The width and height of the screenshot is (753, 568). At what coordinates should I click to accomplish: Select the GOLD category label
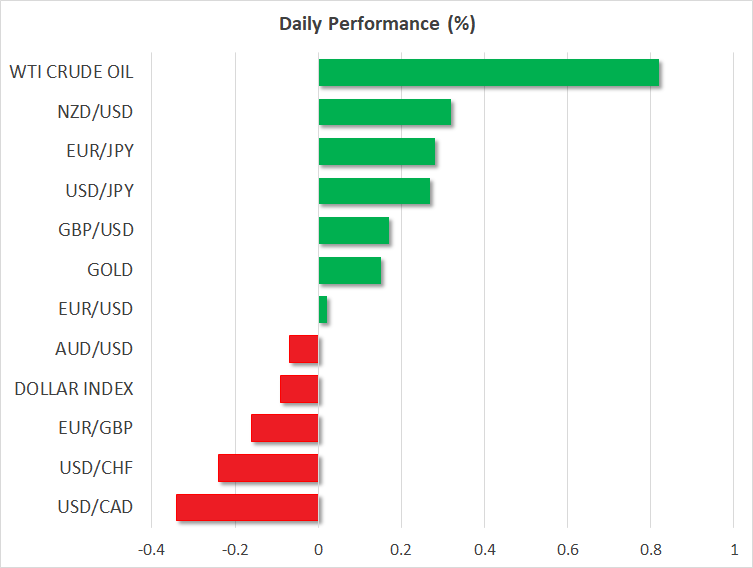coord(110,270)
